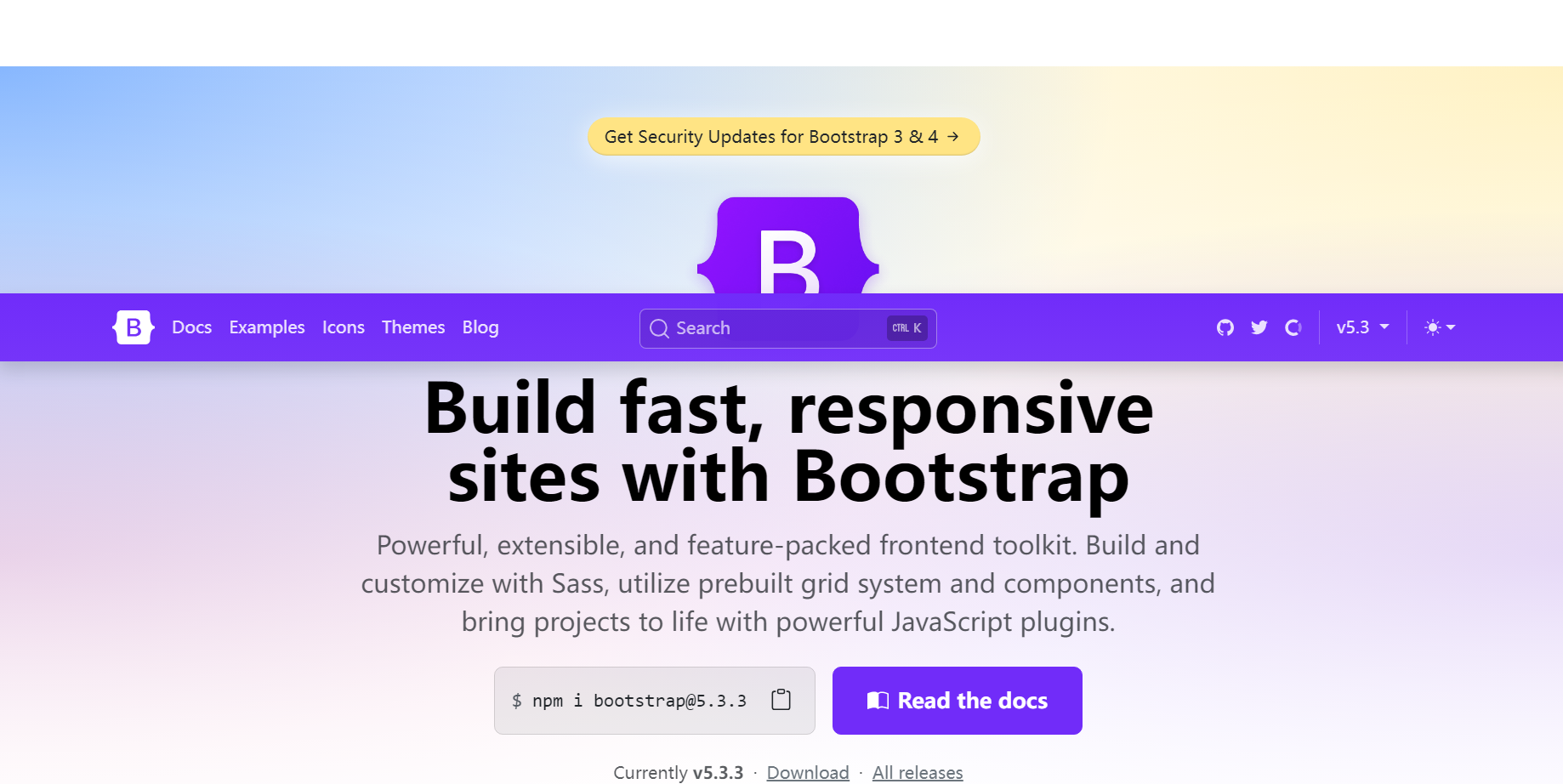Open the color theme mode dropdown
The height and width of the screenshot is (784, 1563).
pyautogui.click(x=1440, y=327)
